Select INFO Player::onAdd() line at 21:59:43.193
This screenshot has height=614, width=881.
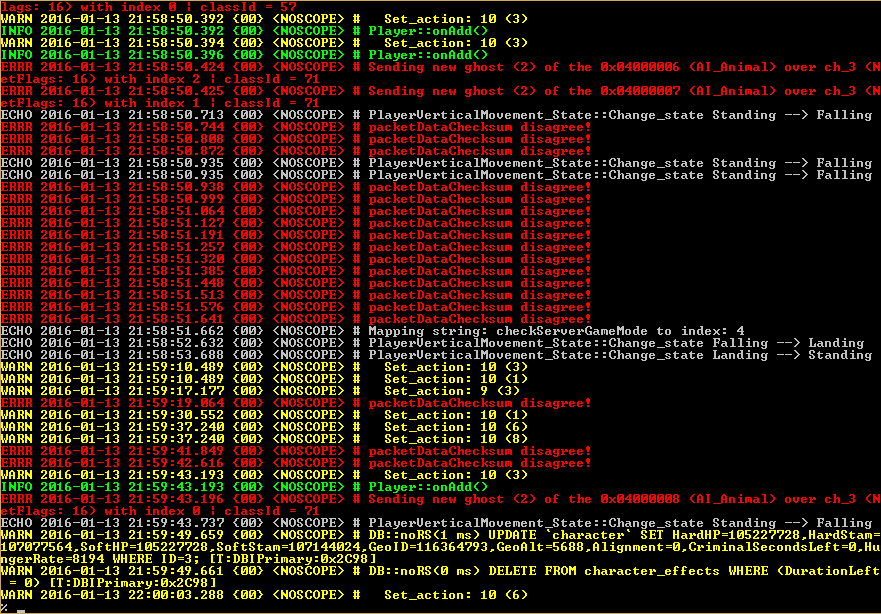pos(244,486)
